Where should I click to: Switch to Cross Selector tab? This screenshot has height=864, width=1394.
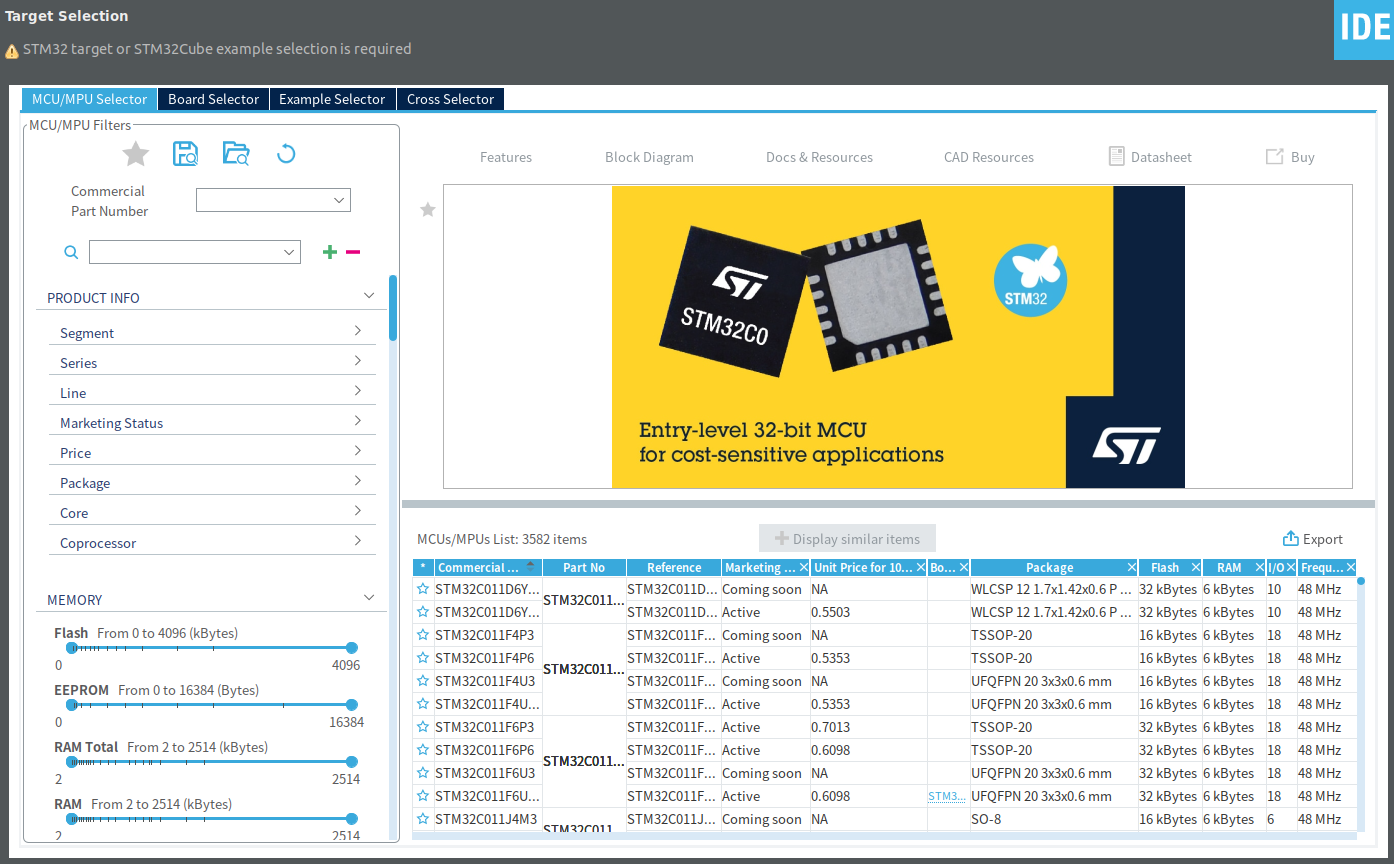point(450,99)
